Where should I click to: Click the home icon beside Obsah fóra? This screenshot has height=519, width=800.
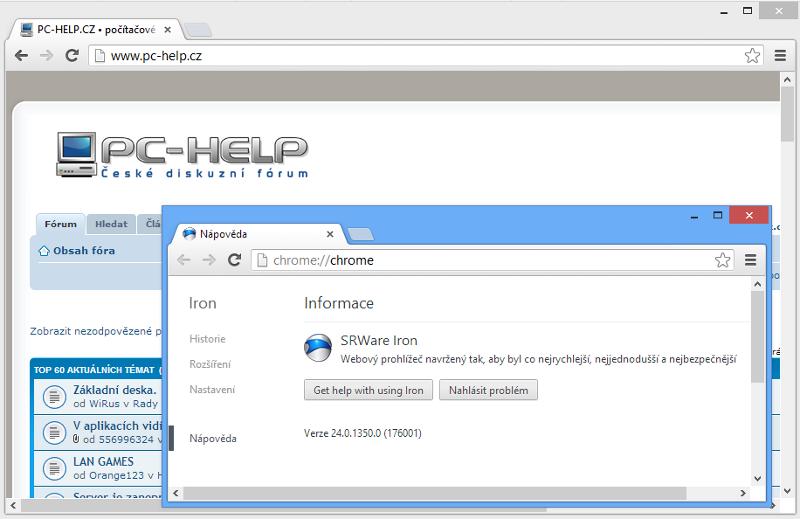[x=44, y=251]
